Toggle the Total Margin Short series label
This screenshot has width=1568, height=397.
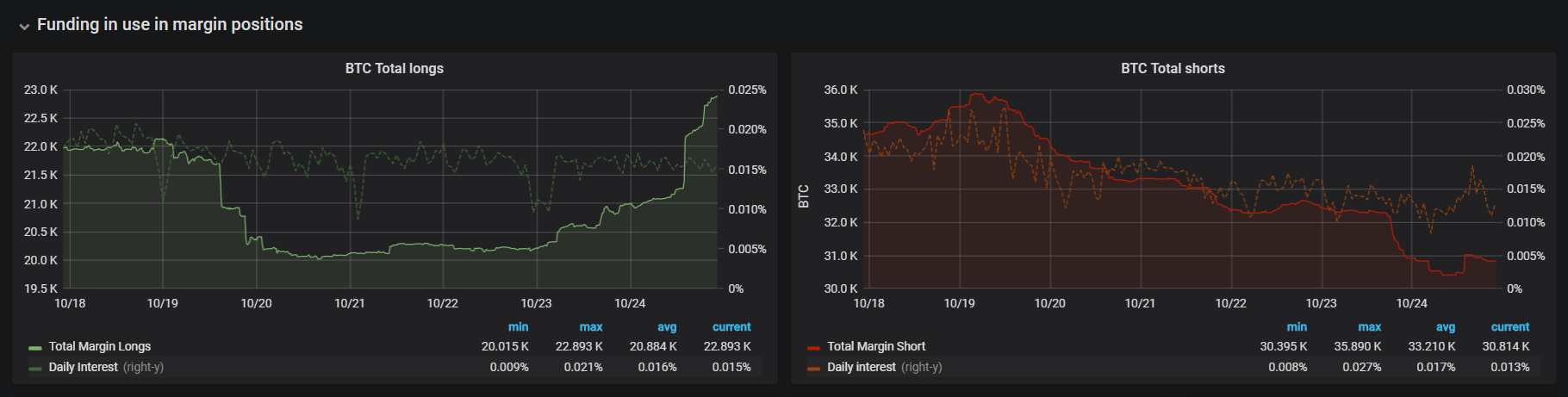(x=875, y=346)
